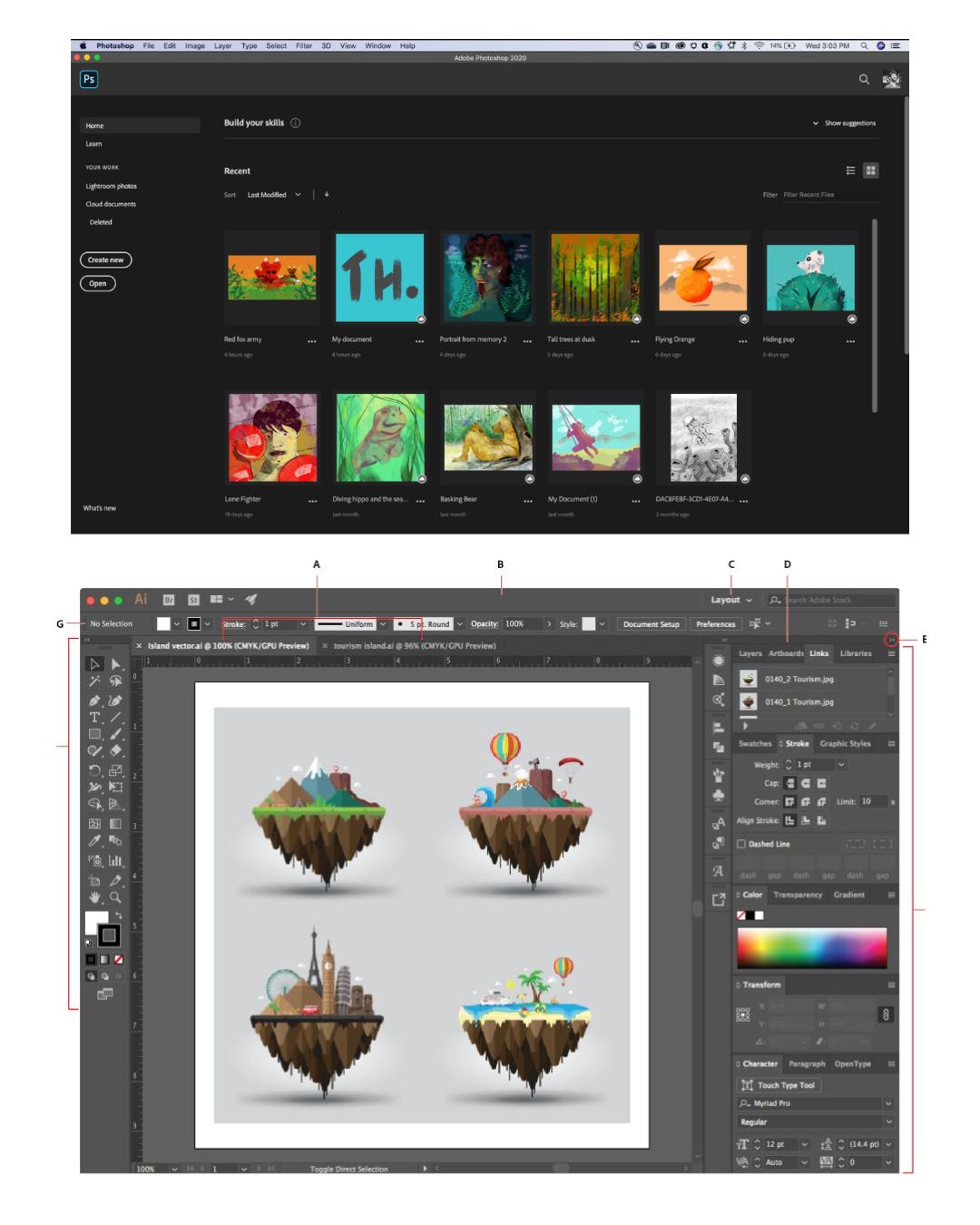The width and height of the screenshot is (980, 1225).
Task: Select the Free Transform tool
Action: pos(115,787)
